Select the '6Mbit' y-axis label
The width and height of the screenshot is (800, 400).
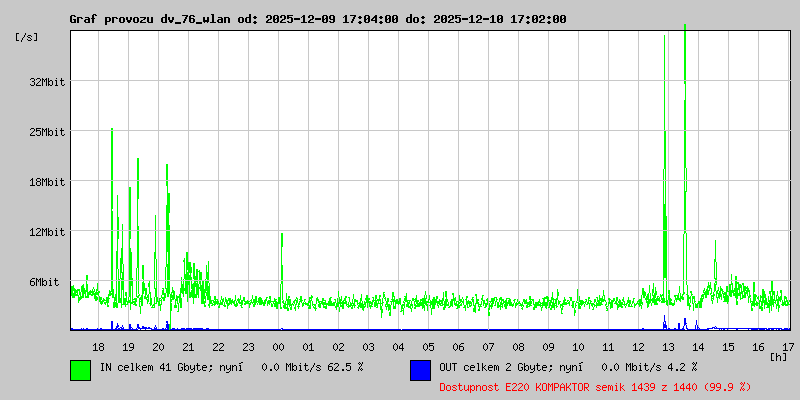click(44, 282)
